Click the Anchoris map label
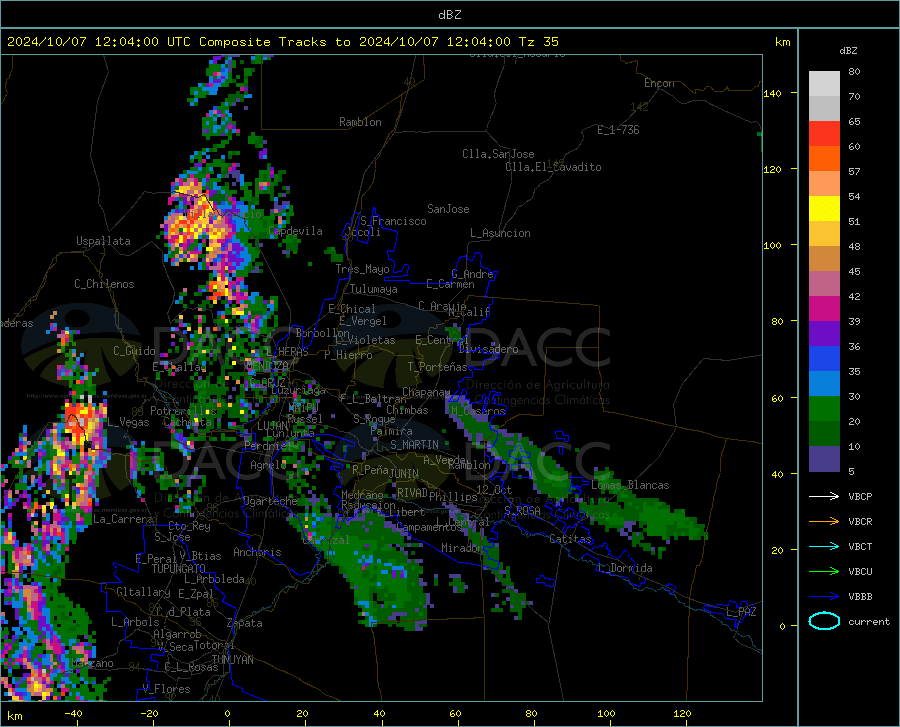 [x=257, y=552]
